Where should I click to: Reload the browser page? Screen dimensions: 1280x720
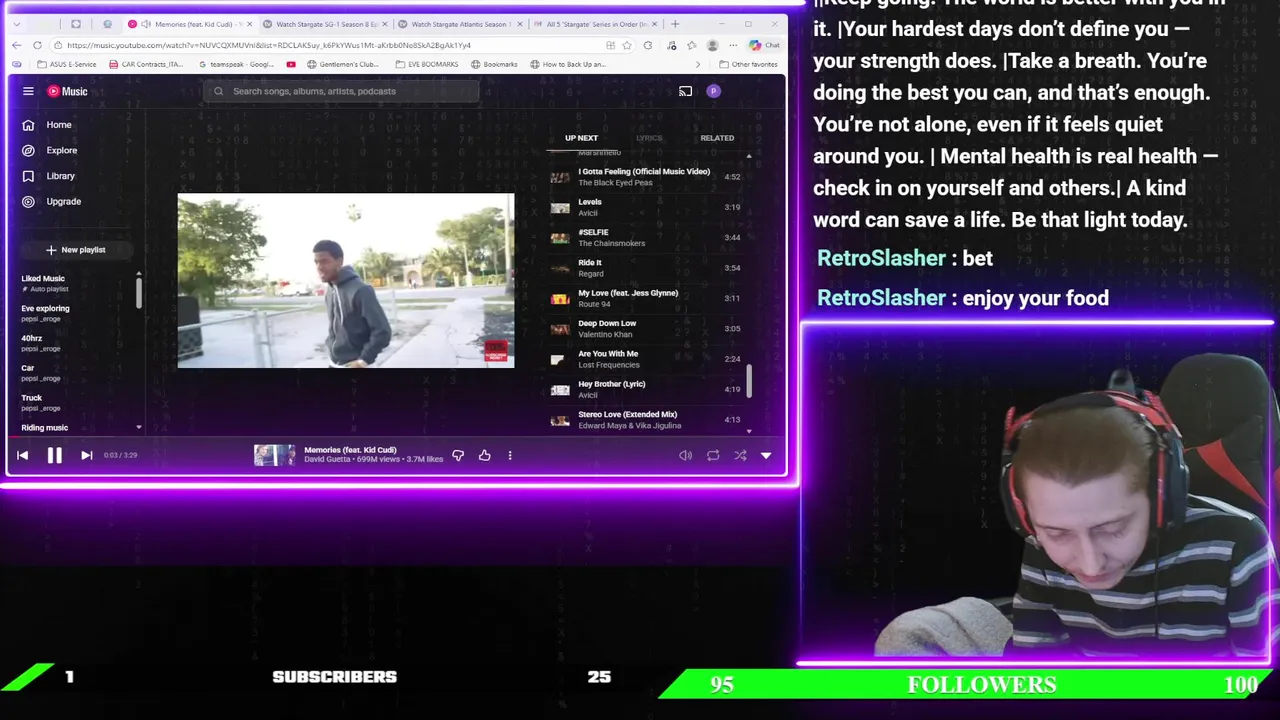tap(37, 45)
